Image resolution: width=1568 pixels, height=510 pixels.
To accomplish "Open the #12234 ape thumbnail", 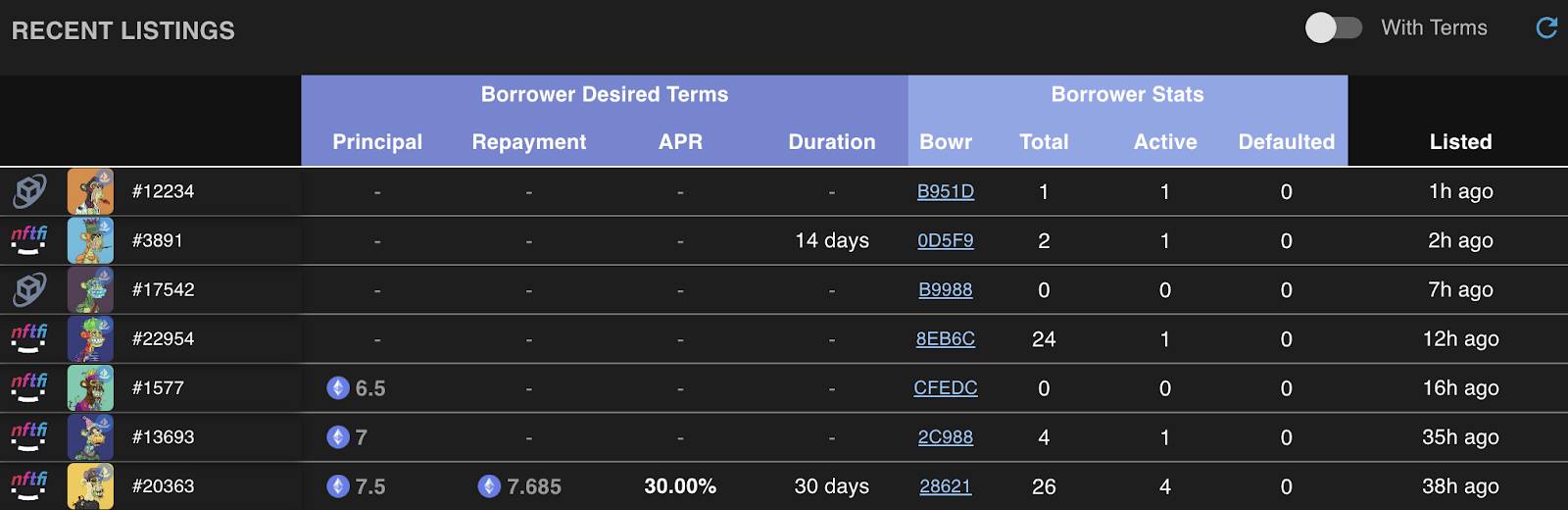I will coord(90,191).
